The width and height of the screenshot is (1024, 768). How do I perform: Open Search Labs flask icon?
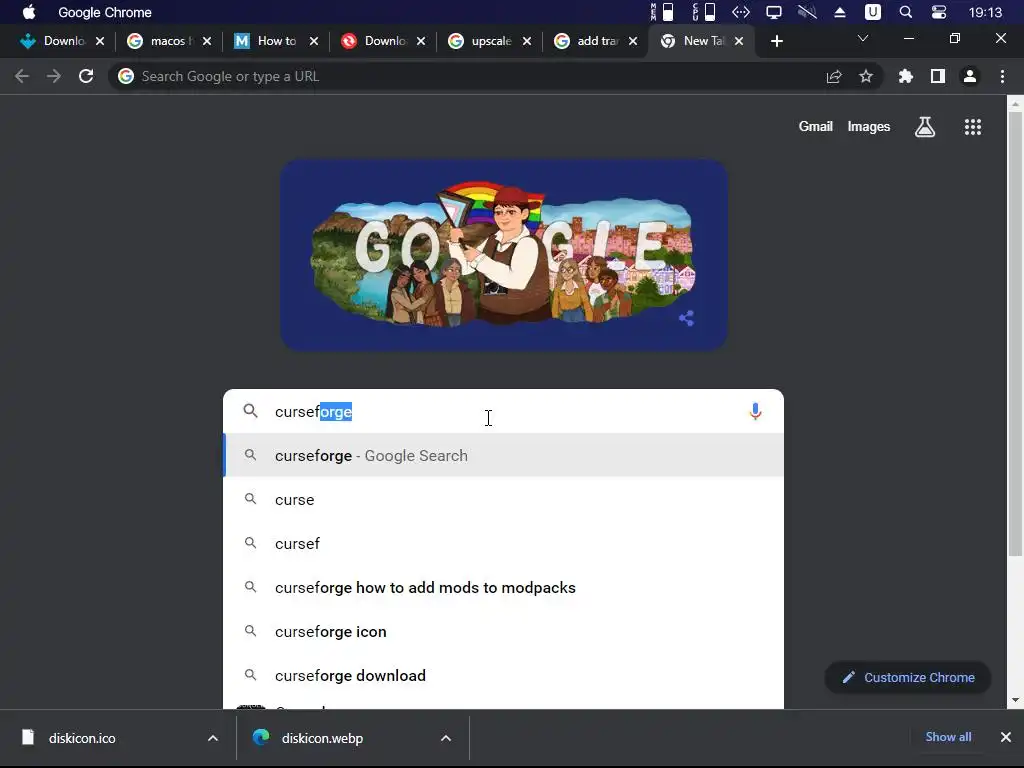point(925,127)
